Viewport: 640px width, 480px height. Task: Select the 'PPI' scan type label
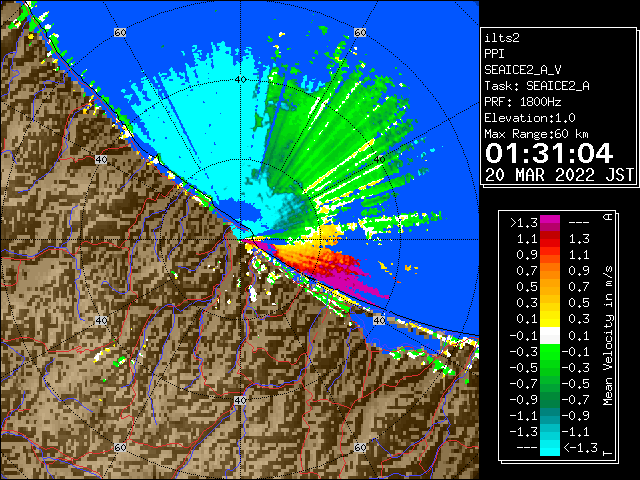[x=494, y=54]
